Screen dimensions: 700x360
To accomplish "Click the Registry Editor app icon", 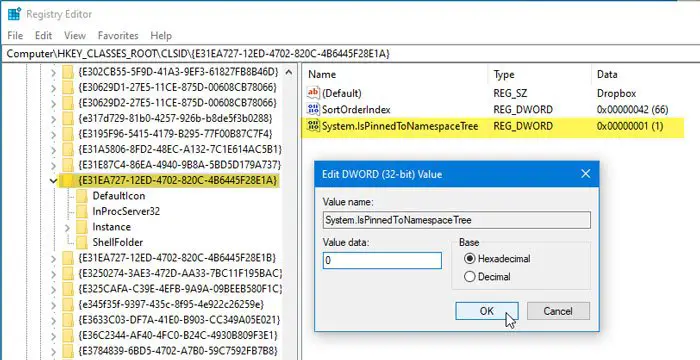I will coord(14,14).
